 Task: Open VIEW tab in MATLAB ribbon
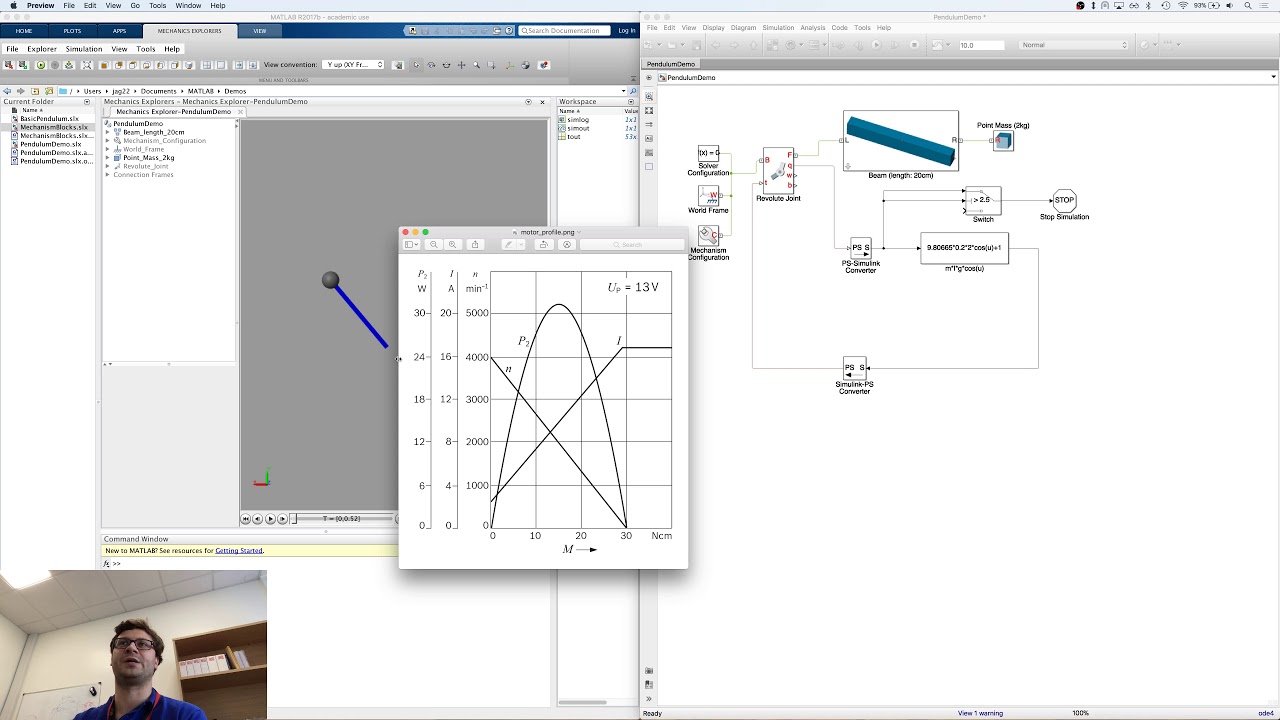(x=260, y=31)
